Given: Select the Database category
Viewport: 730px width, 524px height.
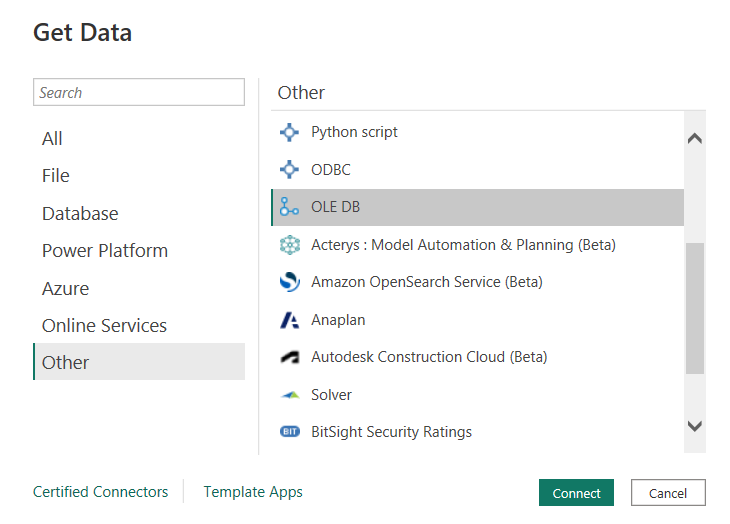Looking at the screenshot, I should [80, 214].
